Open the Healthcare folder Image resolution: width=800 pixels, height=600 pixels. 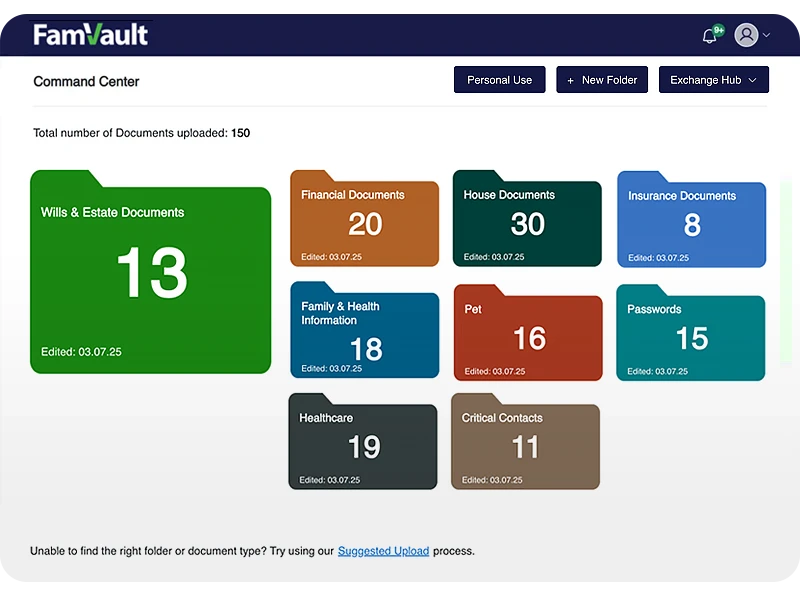(363, 447)
